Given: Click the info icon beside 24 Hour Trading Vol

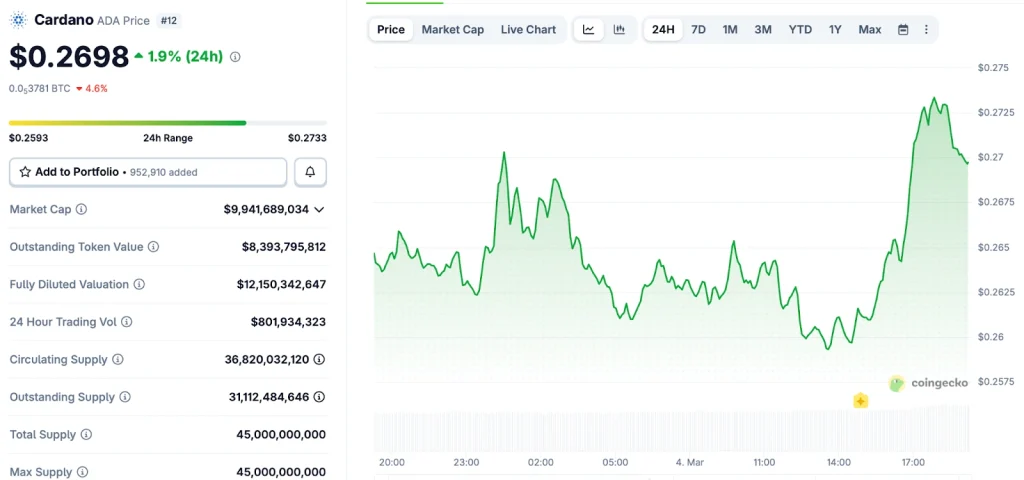Looking at the screenshot, I should coord(126,322).
